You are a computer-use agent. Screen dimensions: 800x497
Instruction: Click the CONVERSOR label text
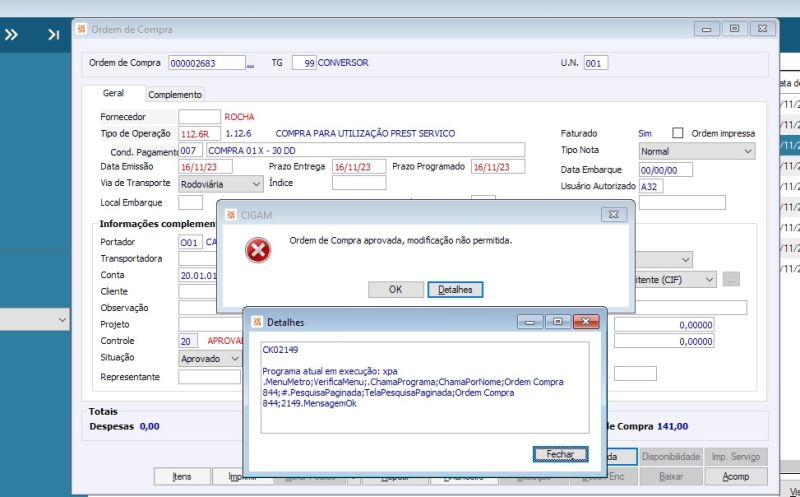point(343,63)
